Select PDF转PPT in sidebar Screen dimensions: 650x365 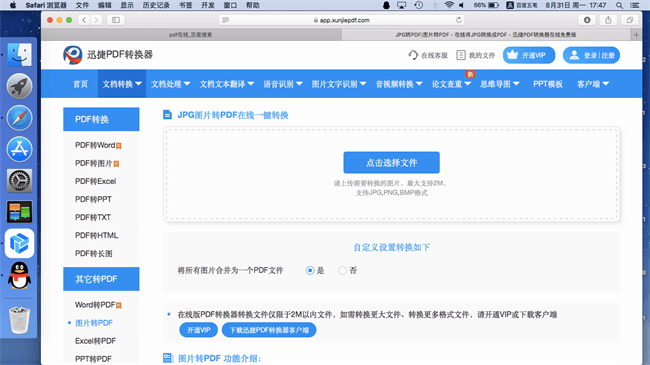93,200
